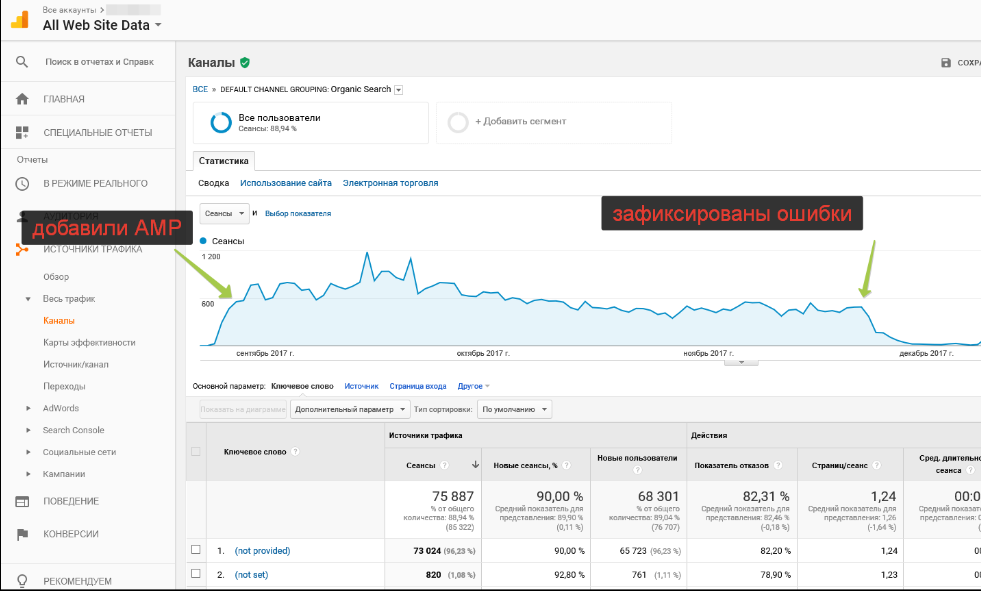Open the Organic Search channel dropdown
This screenshot has height=591, width=981.
click(x=399, y=90)
